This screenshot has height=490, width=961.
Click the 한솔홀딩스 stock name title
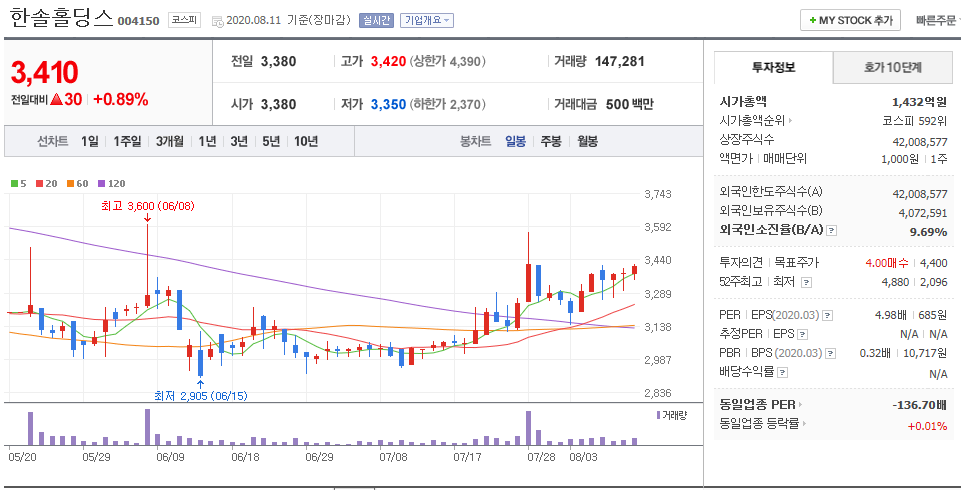[x=62, y=18]
